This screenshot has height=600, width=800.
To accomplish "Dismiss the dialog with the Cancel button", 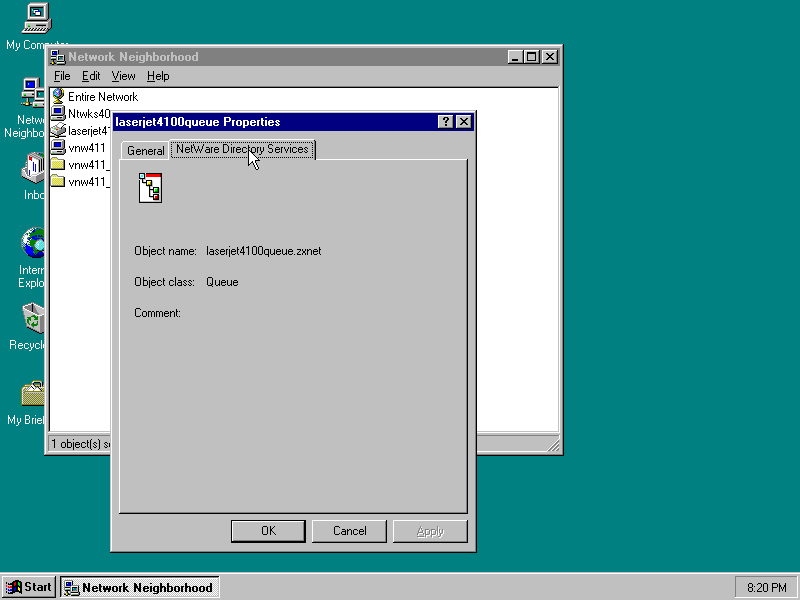I will tap(349, 531).
